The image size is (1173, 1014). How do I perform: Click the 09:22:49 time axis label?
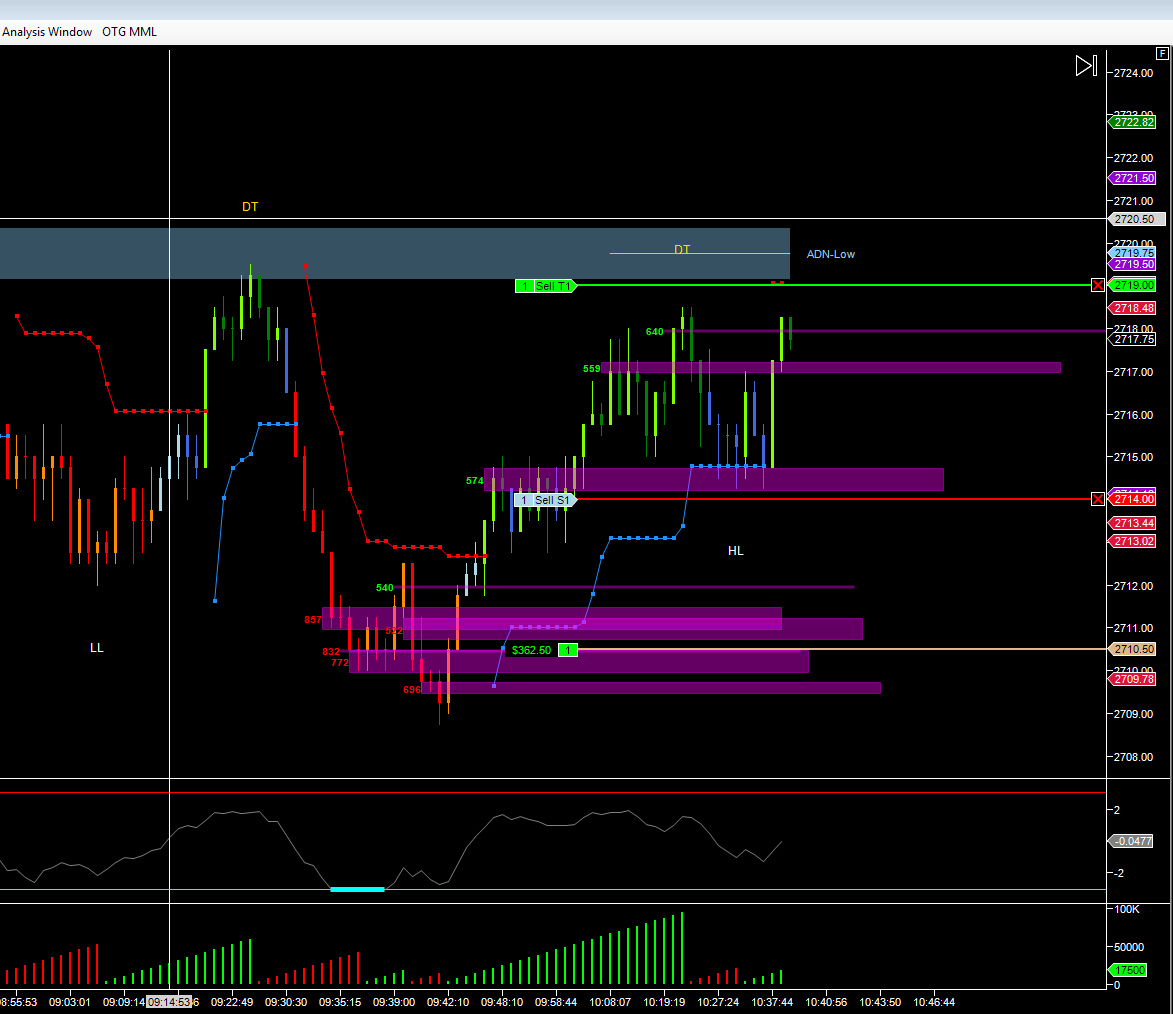232,1002
